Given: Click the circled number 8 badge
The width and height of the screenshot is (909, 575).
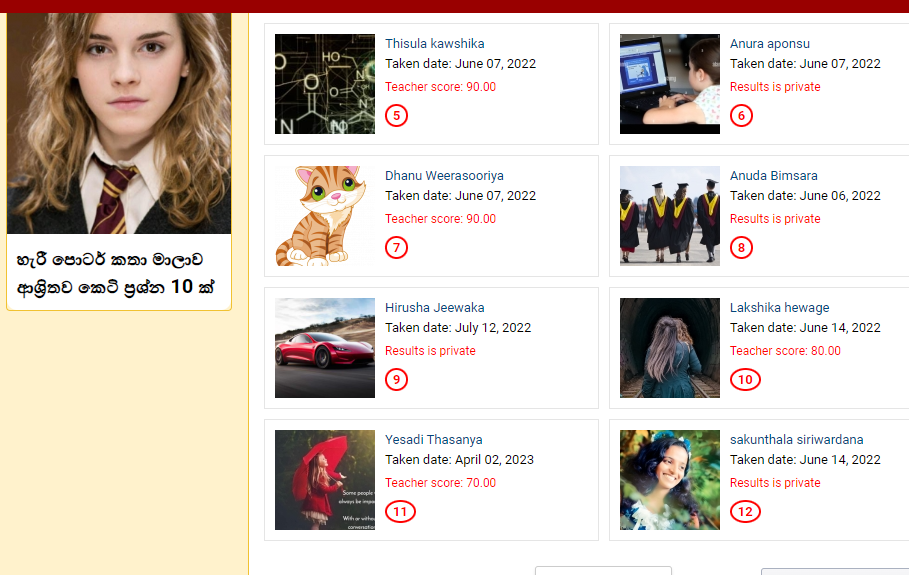Looking at the screenshot, I should click(x=741, y=248).
